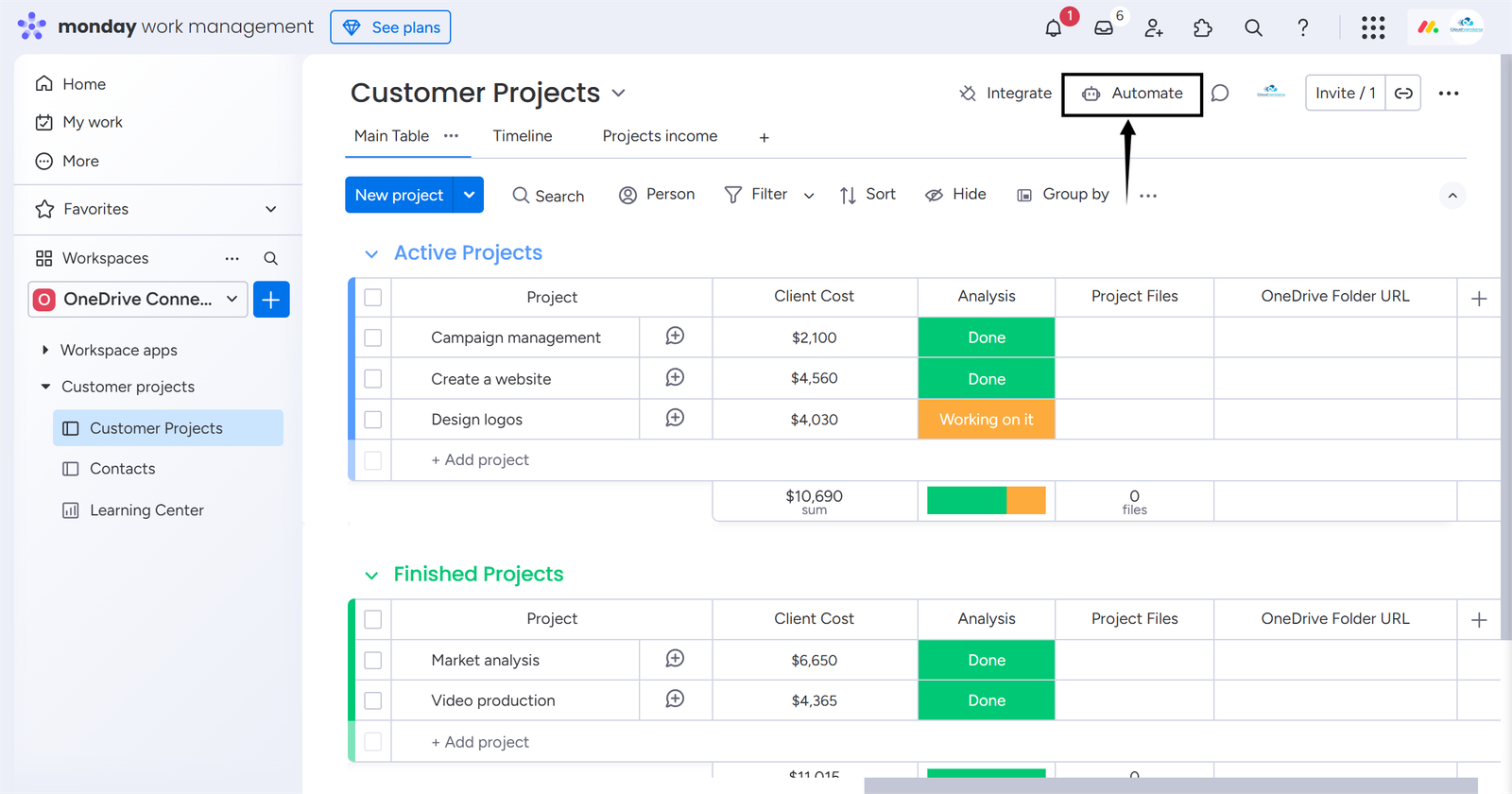The image size is (1512, 794).
Task: Select all Active Projects header checkbox
Action: point(373,298)
